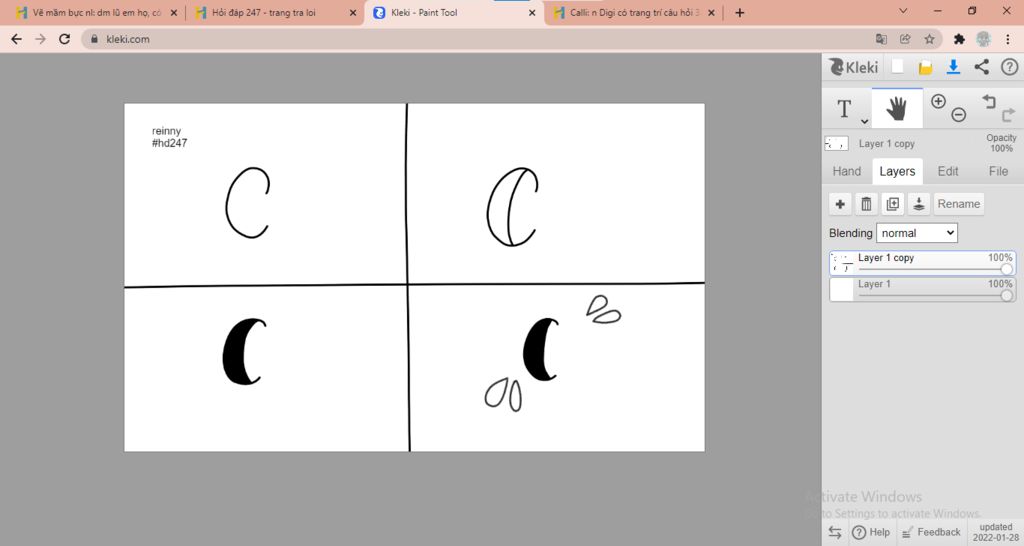Zoom out with the minus magnifier

(958, 115)
